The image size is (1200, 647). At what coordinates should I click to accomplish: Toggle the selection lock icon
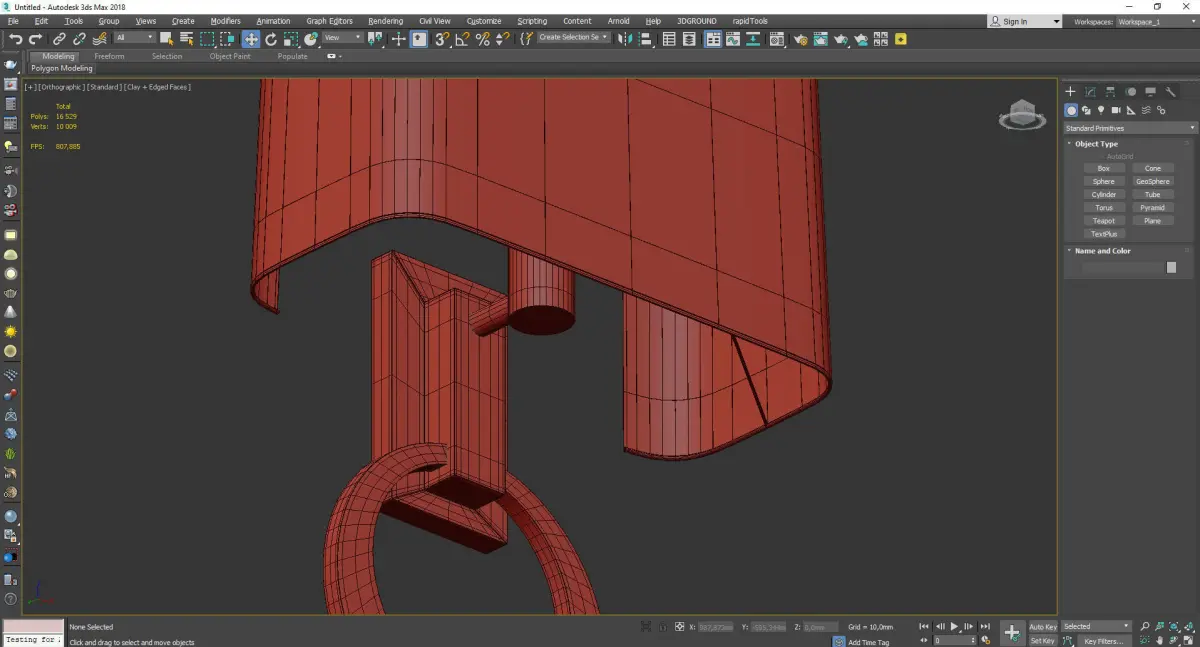tap(661, 627)
